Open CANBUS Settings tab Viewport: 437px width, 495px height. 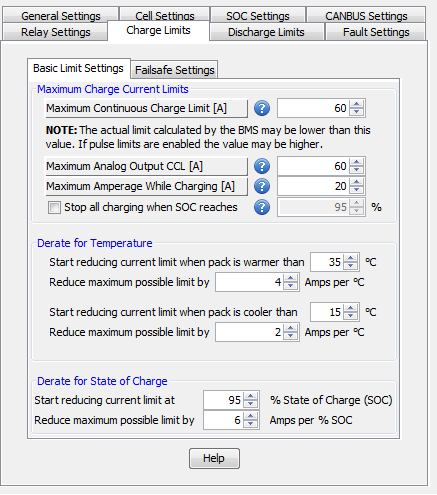(366, 16)
